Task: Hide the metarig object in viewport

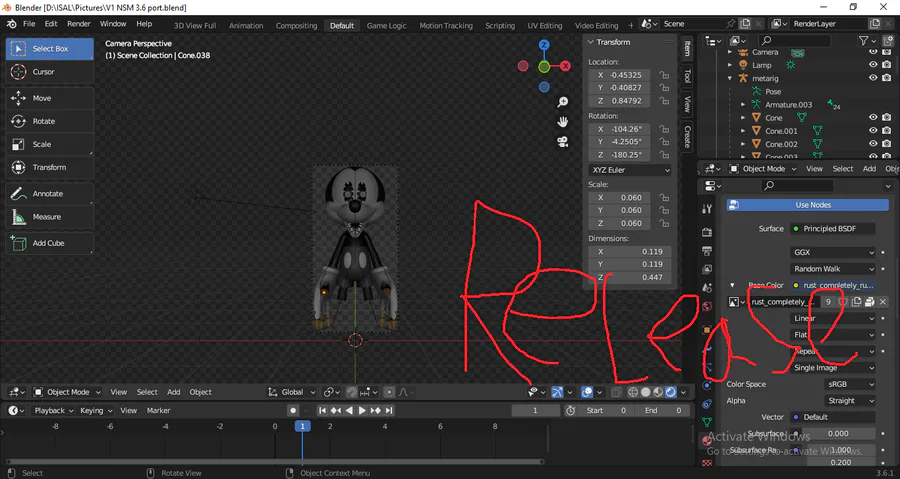Action: coord(873,78)
